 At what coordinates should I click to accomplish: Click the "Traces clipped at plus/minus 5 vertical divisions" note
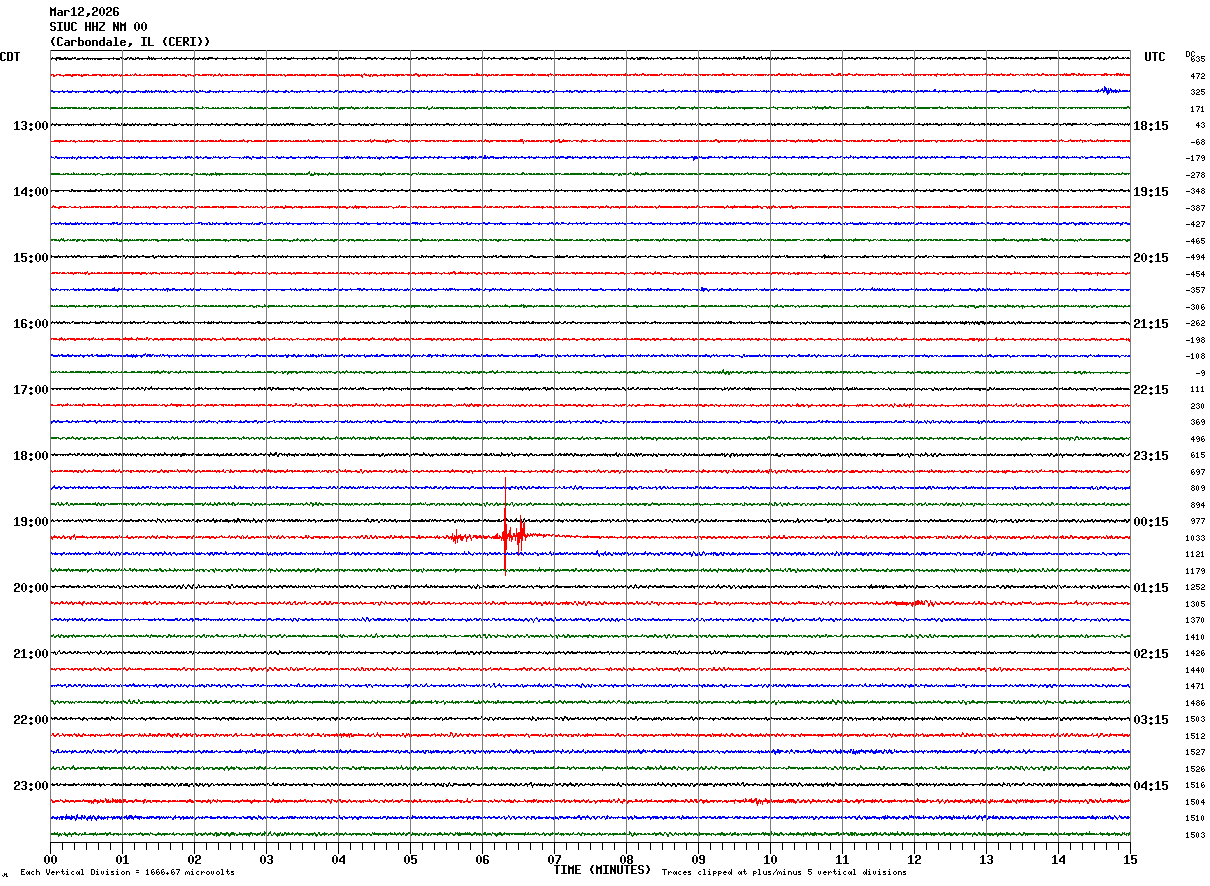pos(784,873)
